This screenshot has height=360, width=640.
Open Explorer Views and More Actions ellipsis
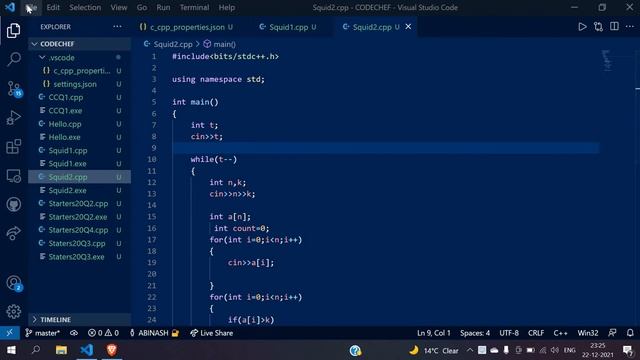point(117,27)
